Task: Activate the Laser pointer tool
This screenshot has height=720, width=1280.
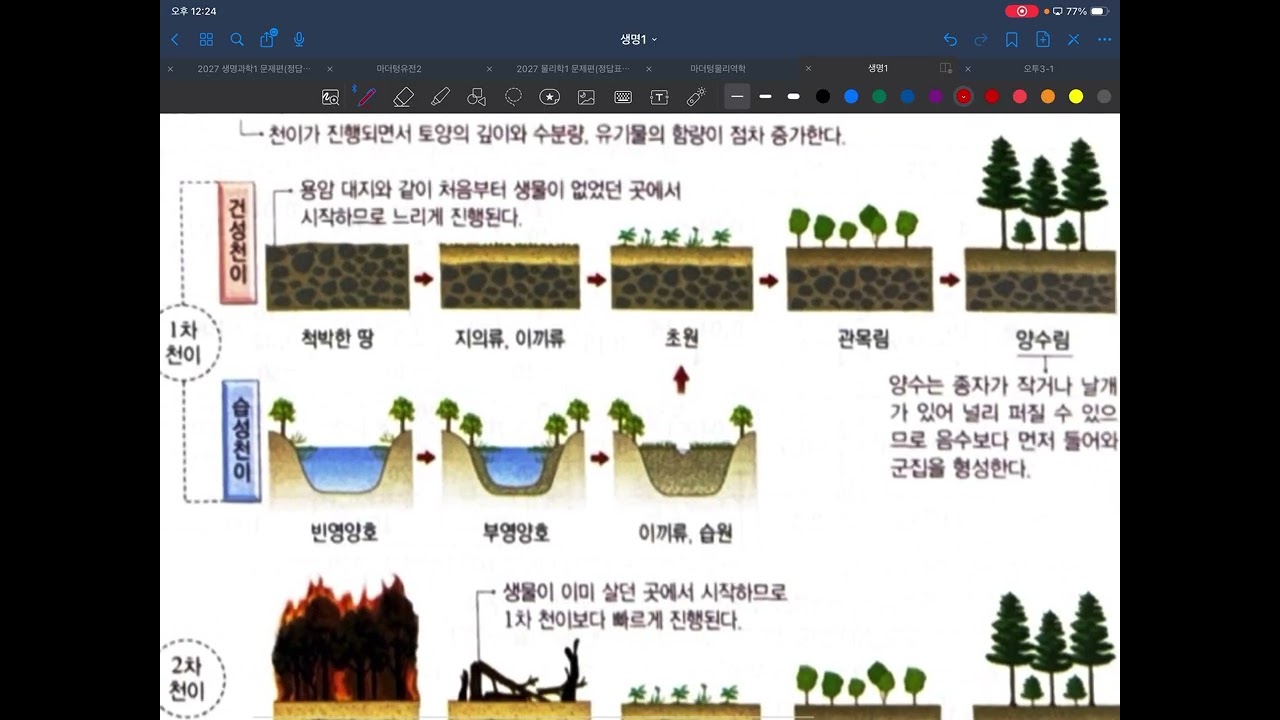Action: 696,97
